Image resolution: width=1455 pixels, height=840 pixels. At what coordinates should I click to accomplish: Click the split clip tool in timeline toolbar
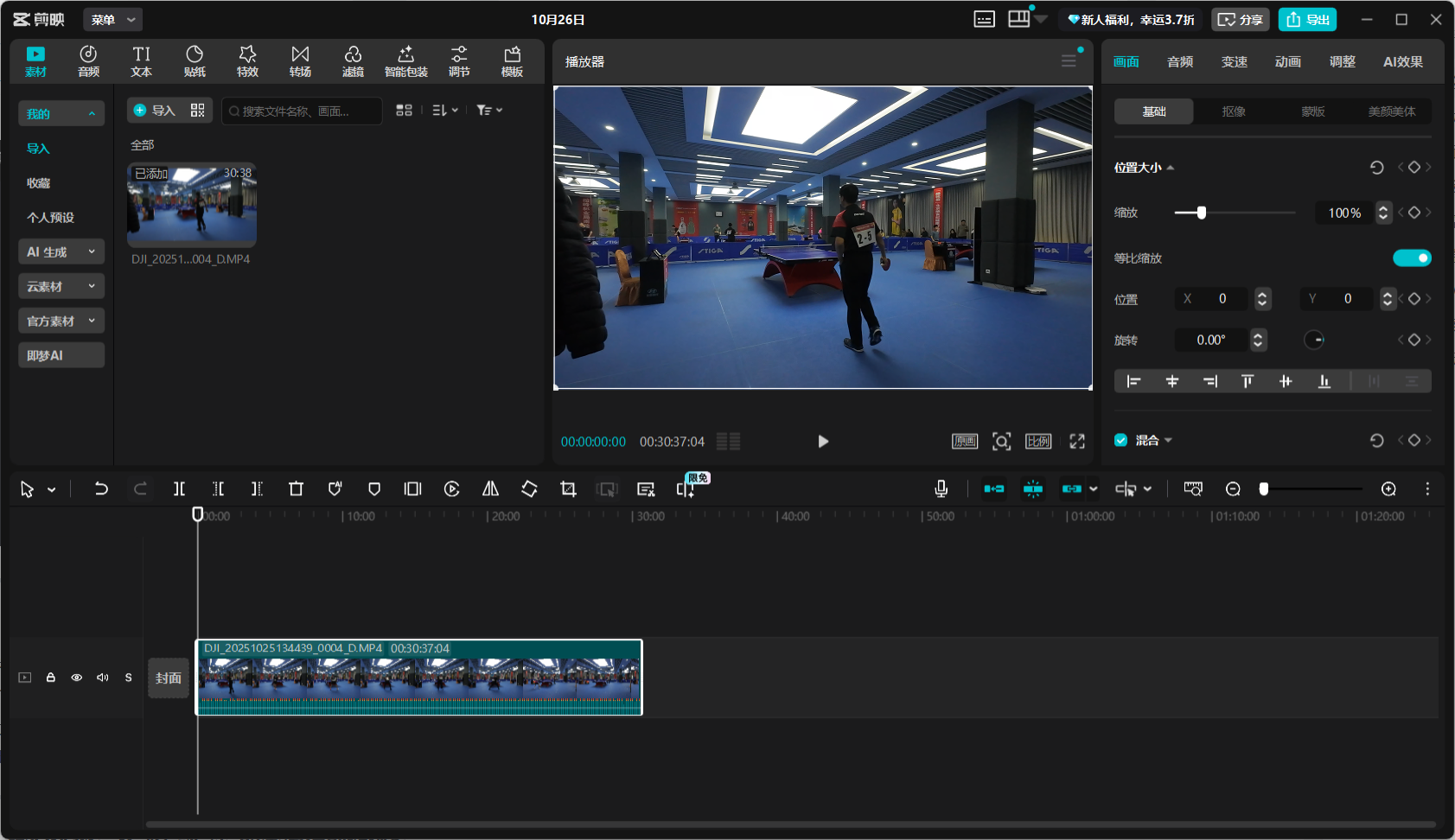[179, 489]
